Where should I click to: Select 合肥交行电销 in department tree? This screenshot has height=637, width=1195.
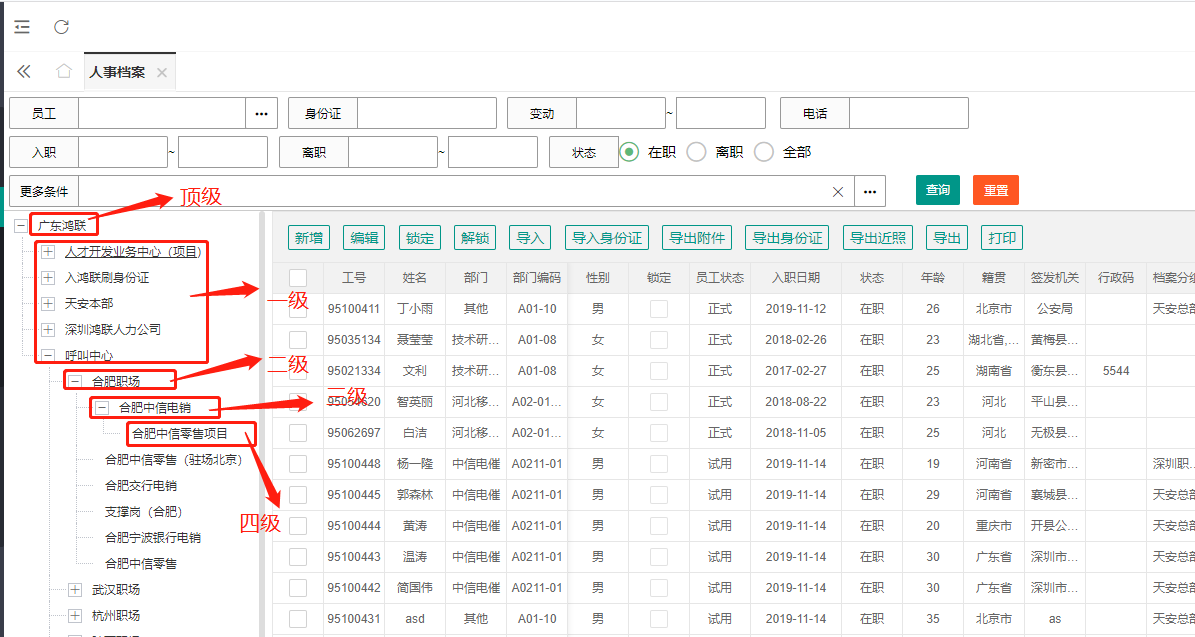141,486
